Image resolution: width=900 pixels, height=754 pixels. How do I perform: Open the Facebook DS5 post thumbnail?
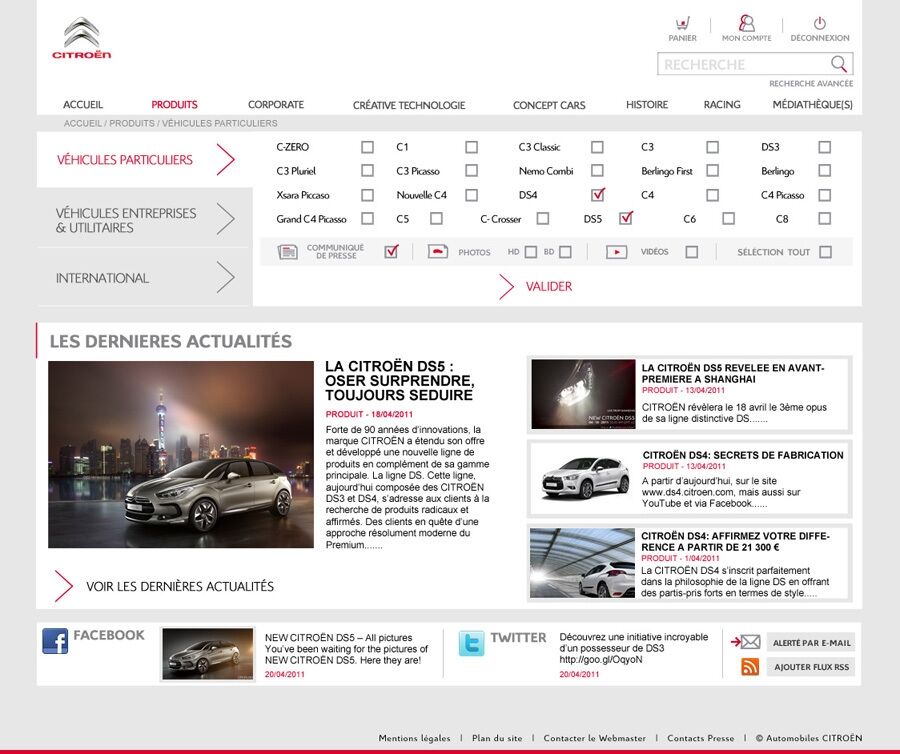pos(208,654)
